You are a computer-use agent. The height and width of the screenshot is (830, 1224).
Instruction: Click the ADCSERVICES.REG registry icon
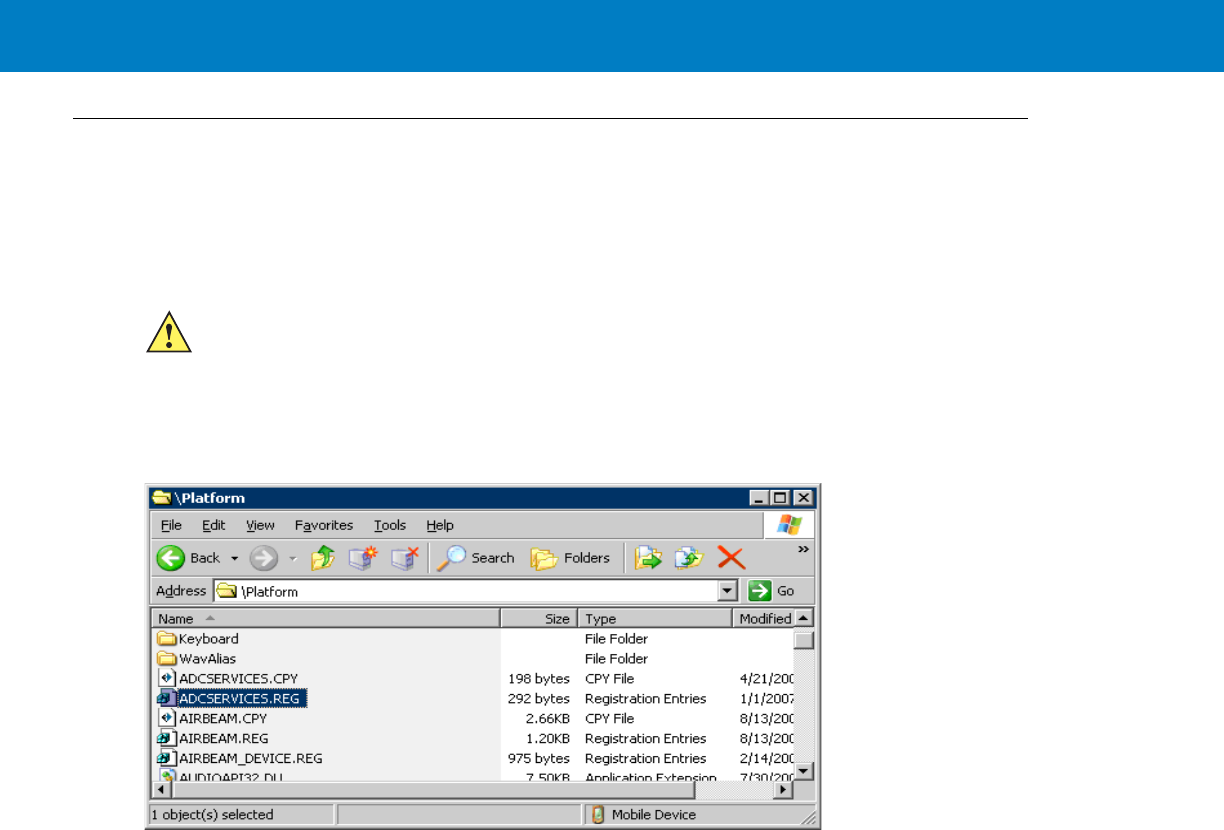point(167,699)
